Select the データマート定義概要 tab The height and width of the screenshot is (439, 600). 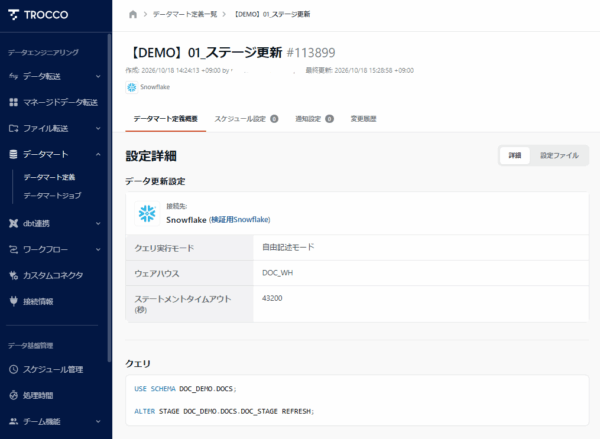pos(165,119)
